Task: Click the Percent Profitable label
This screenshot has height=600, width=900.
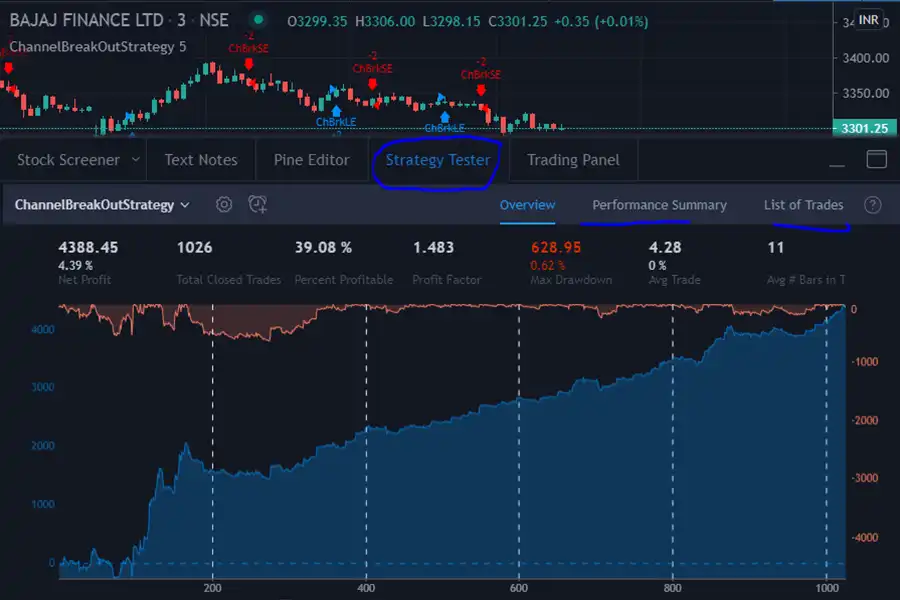Action: tap(344, 280)
